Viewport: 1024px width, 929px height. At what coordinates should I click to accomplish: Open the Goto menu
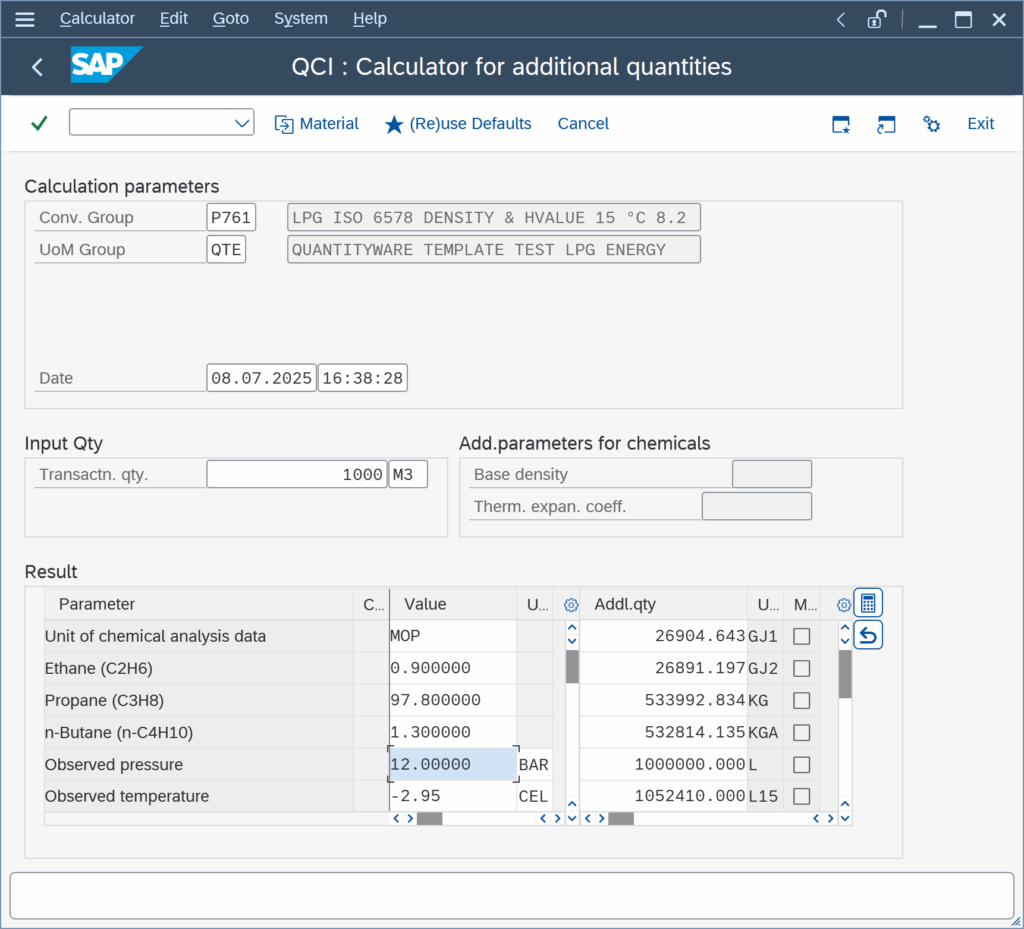tap(231, 18)
